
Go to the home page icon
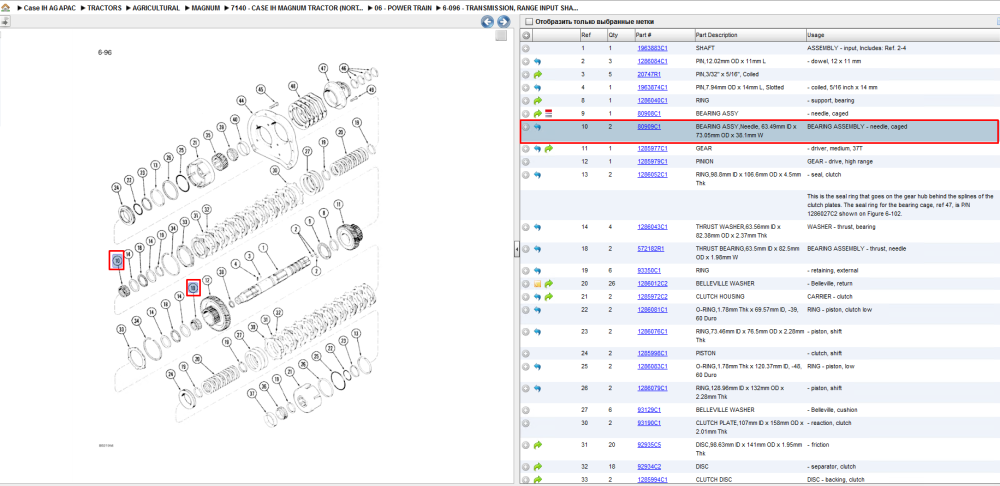[x=5, y=8]
